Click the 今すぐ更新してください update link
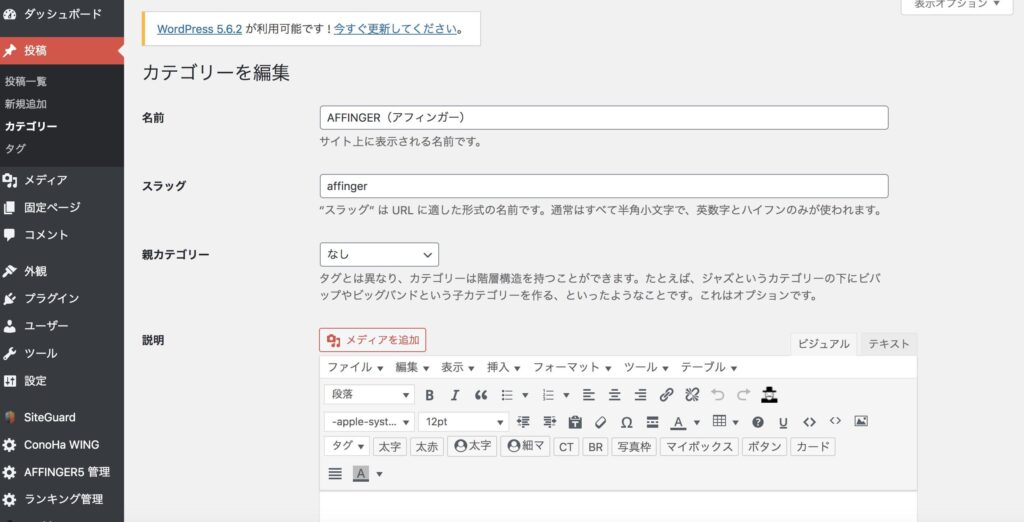This screenshot has height=522, width=1024. (x=395, y=29)
